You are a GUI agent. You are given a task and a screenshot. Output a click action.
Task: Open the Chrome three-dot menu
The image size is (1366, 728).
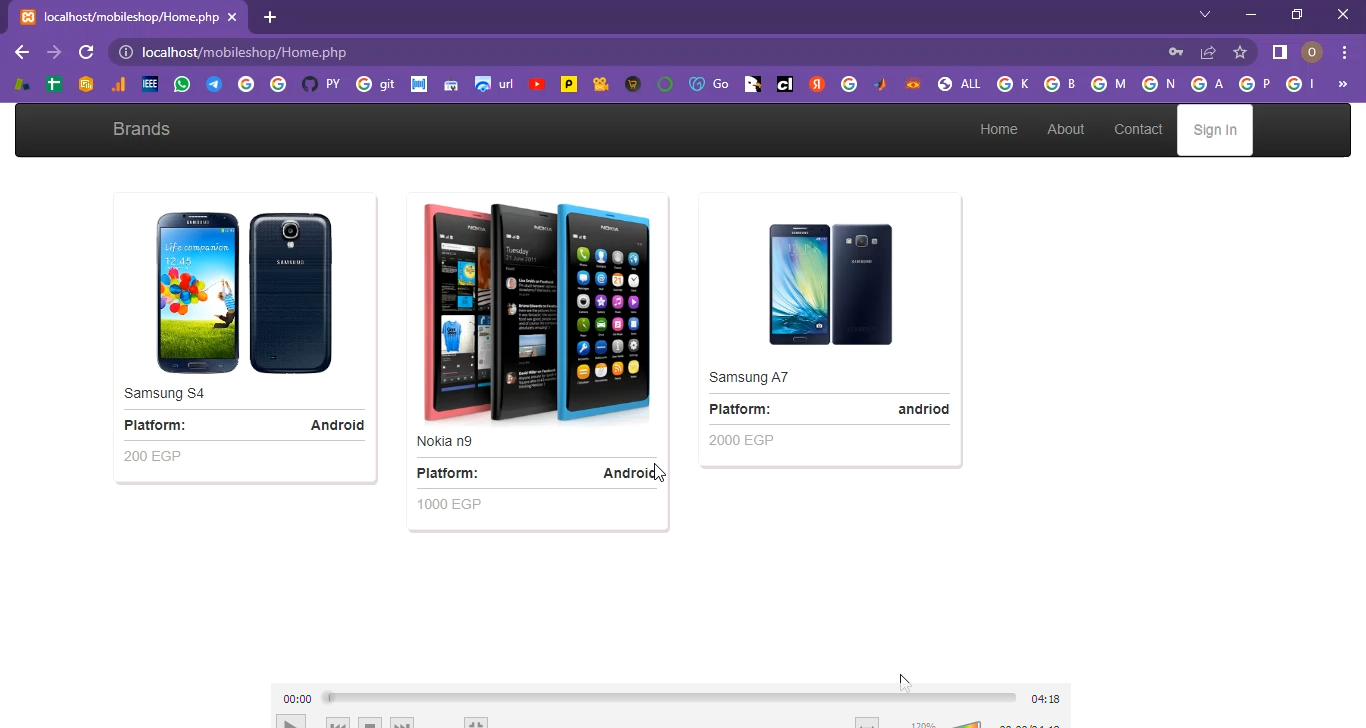click(x=1345, y=52)
